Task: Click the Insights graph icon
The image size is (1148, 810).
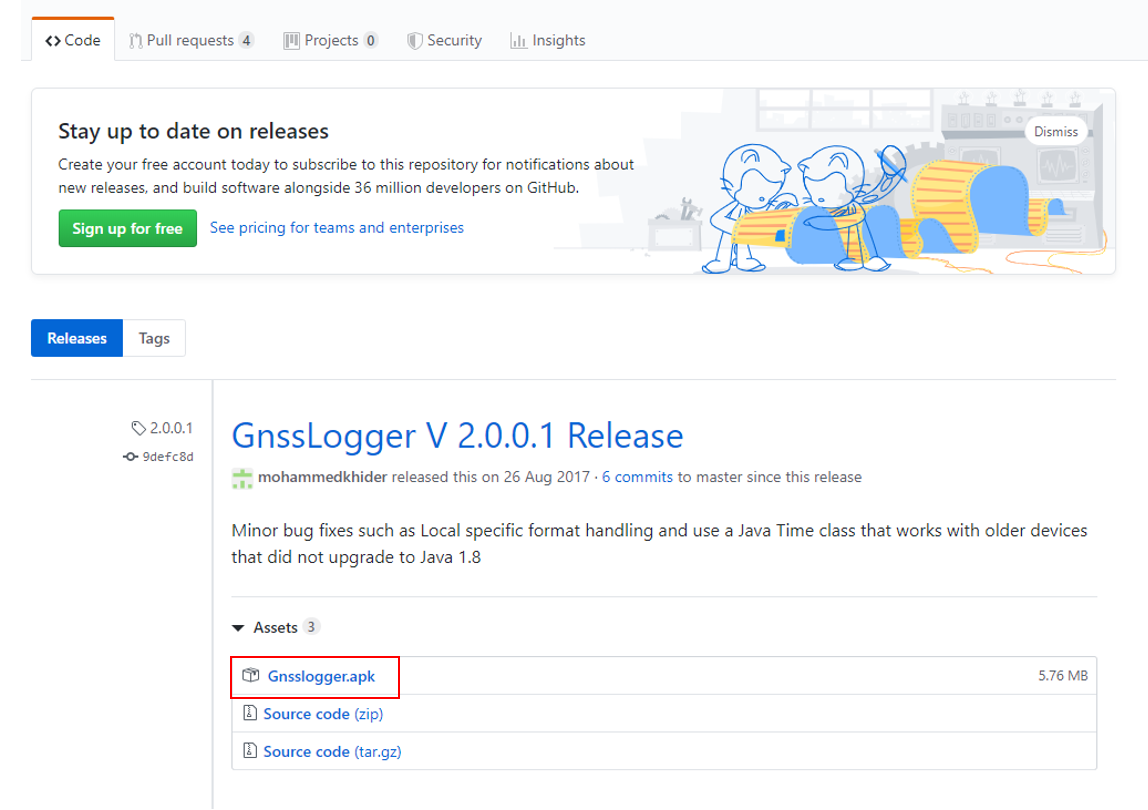Action: pyautogui.click(x=518, y=41)
